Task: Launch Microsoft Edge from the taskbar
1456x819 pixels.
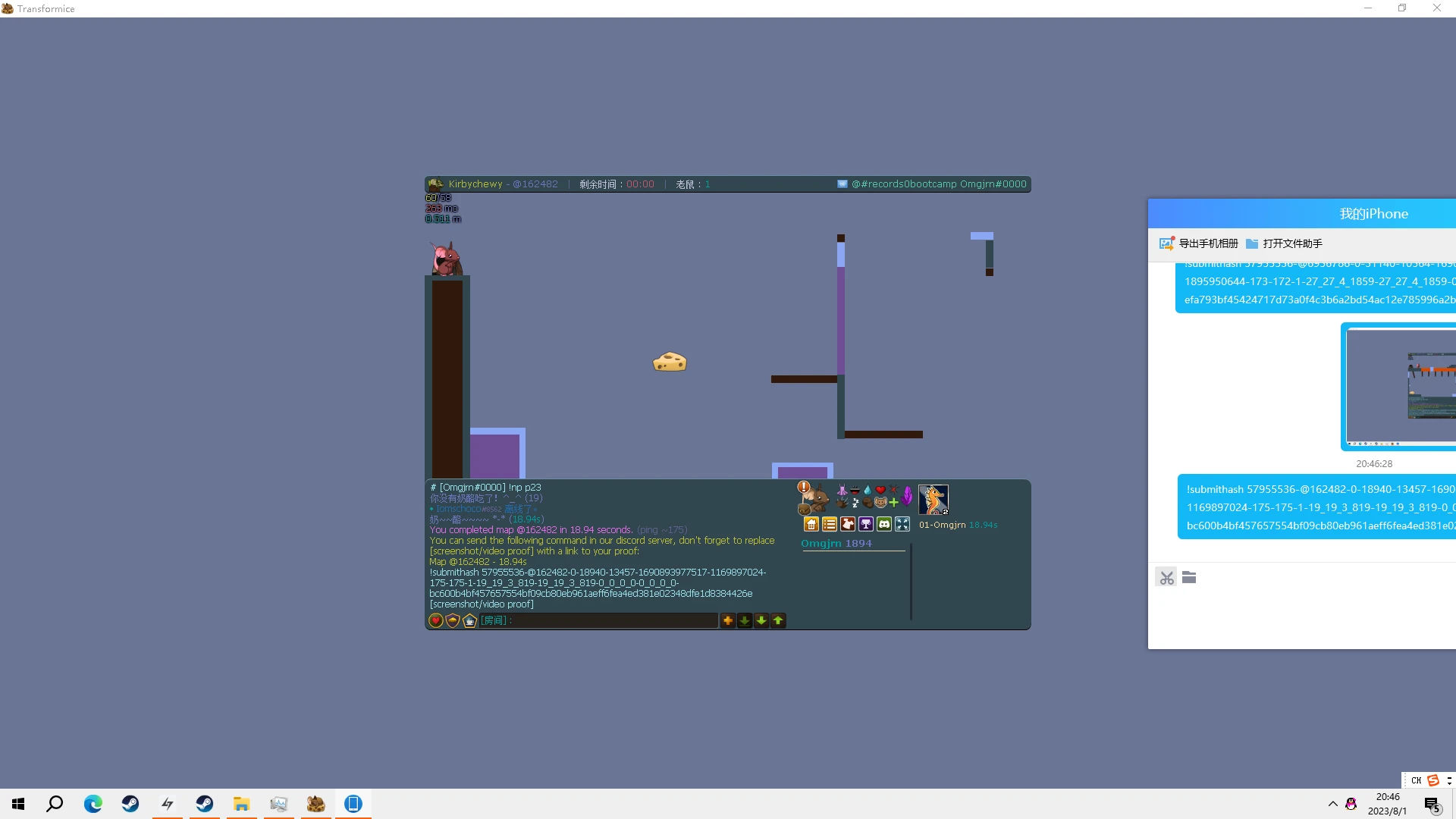Action: tap(93, 804)
